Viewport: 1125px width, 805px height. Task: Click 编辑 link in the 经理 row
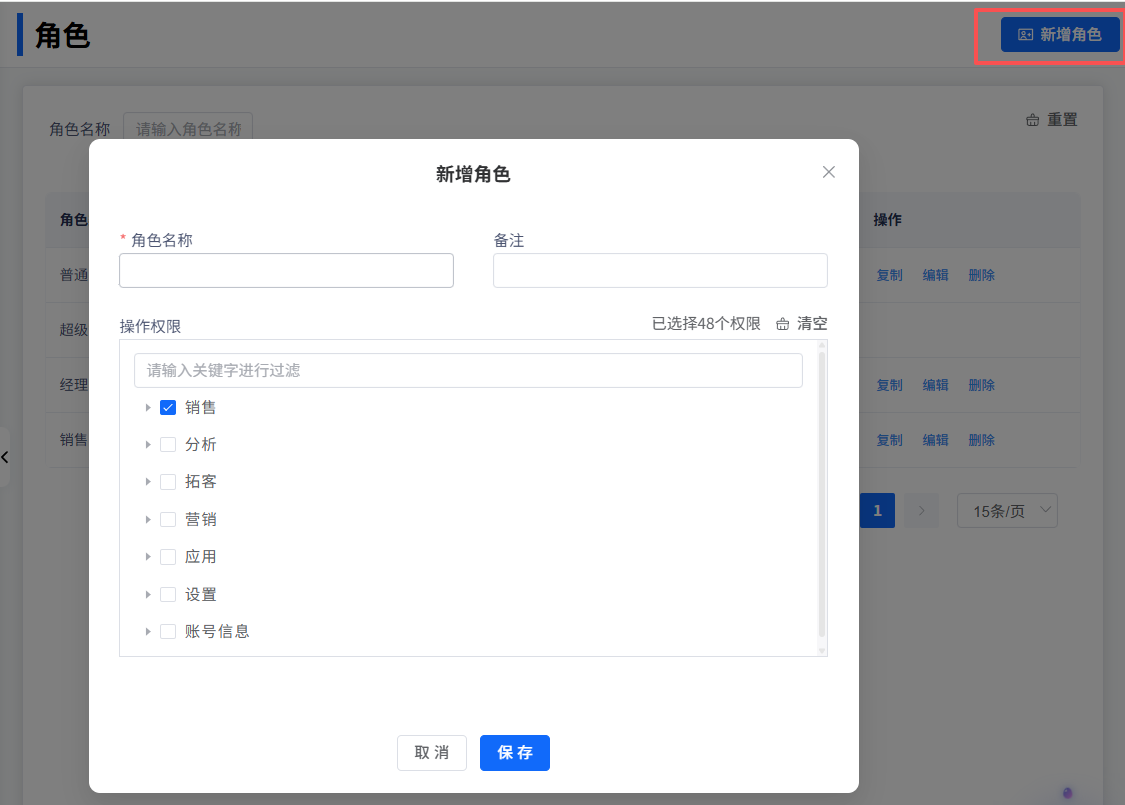(x=935, y=385)
